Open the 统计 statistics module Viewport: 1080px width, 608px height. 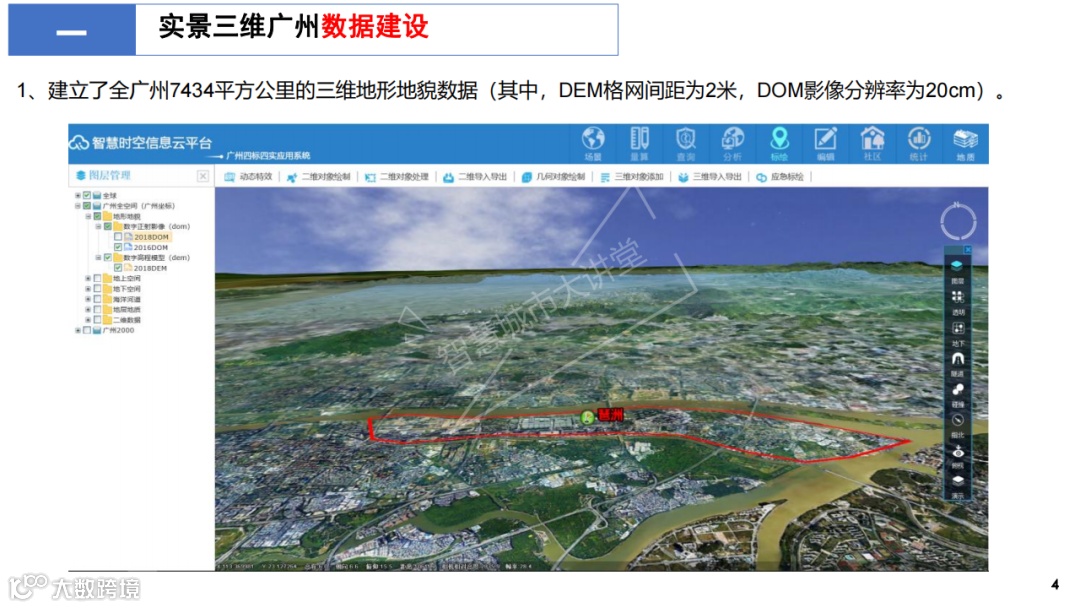[919, 143]
